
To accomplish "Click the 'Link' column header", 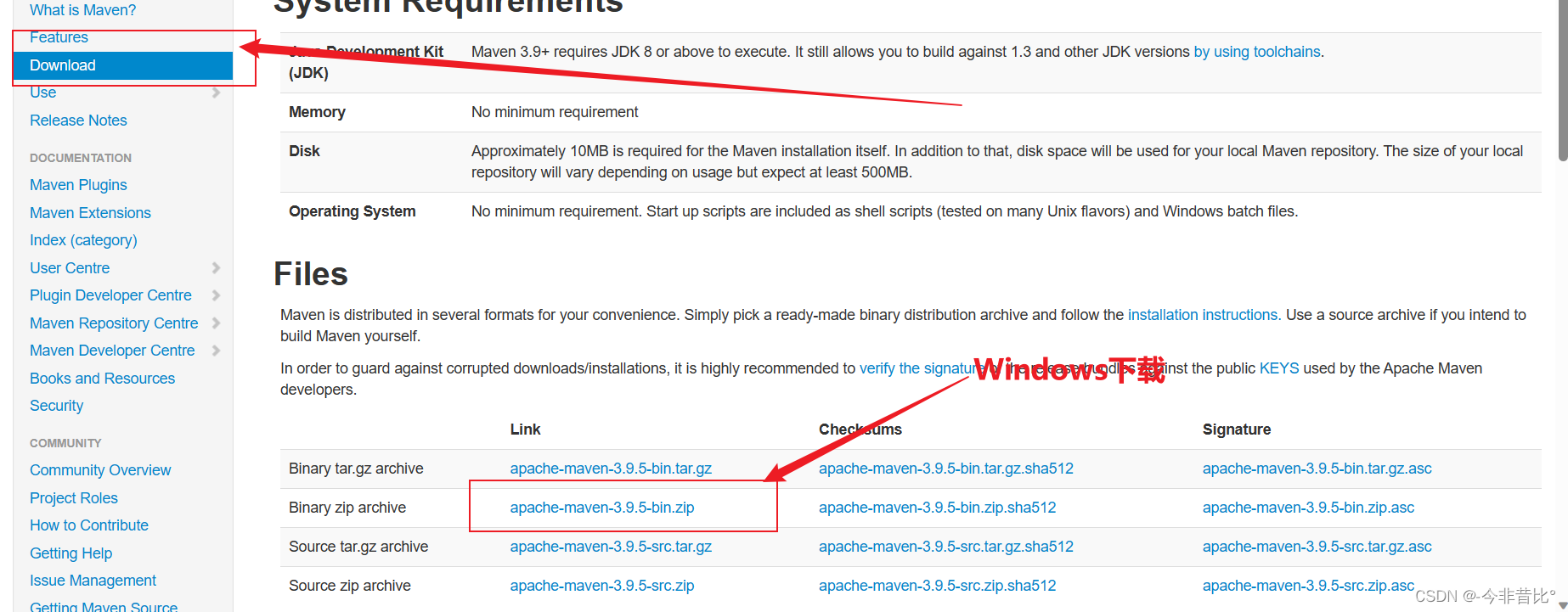I will click(x=525, y=430).
